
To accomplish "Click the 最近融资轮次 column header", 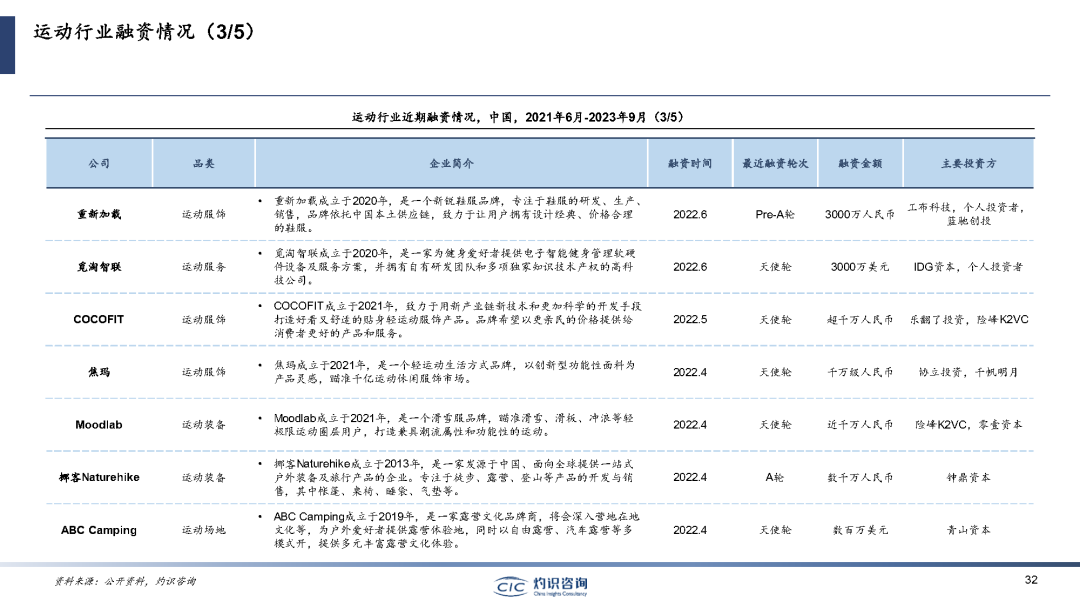I will click(x=775, y=163).
